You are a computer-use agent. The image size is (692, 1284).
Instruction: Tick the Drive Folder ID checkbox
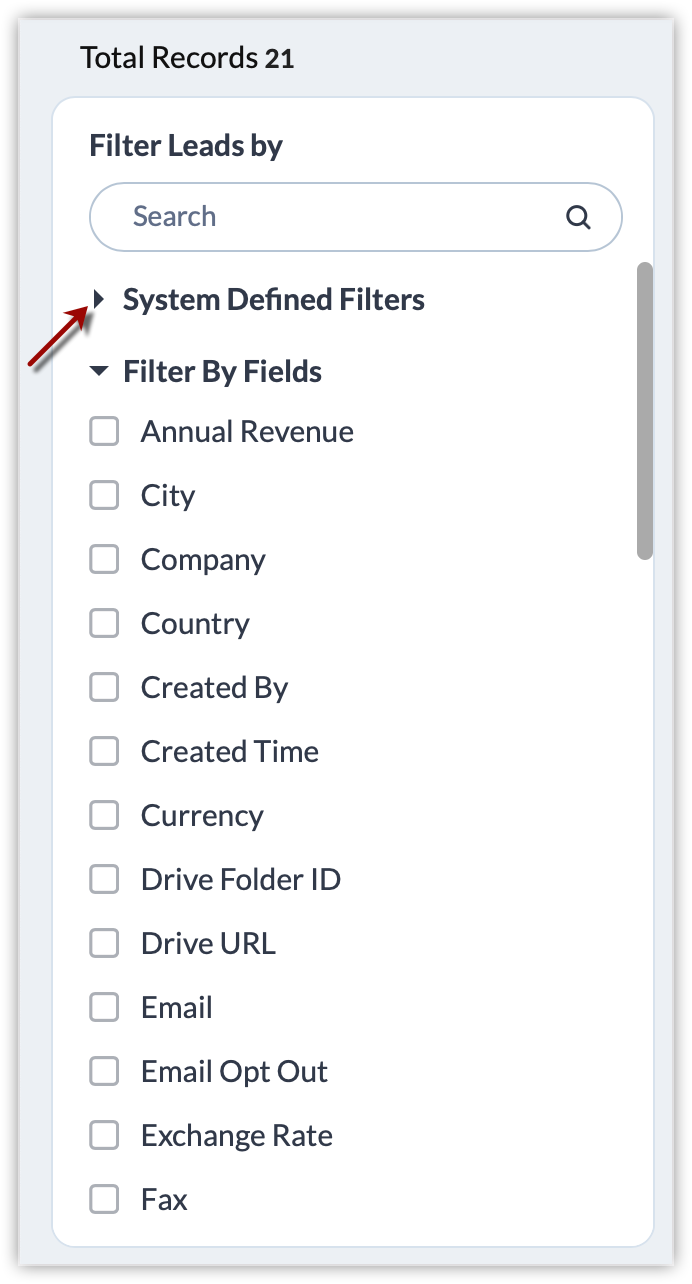tap(104, 880)
